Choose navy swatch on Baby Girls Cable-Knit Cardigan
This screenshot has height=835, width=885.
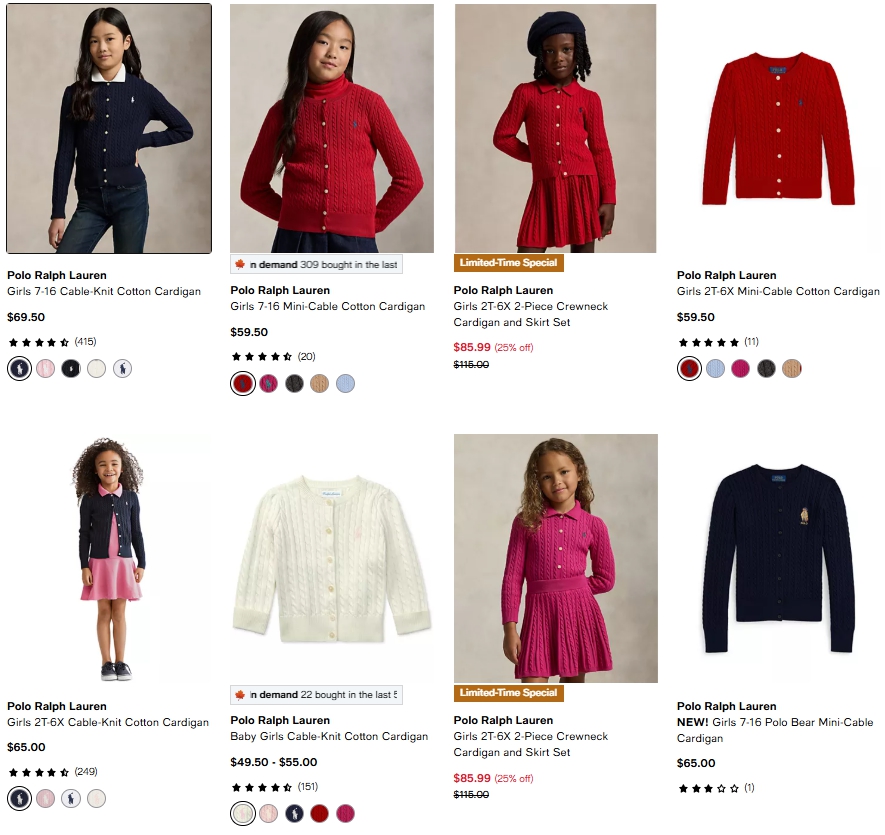294,813
